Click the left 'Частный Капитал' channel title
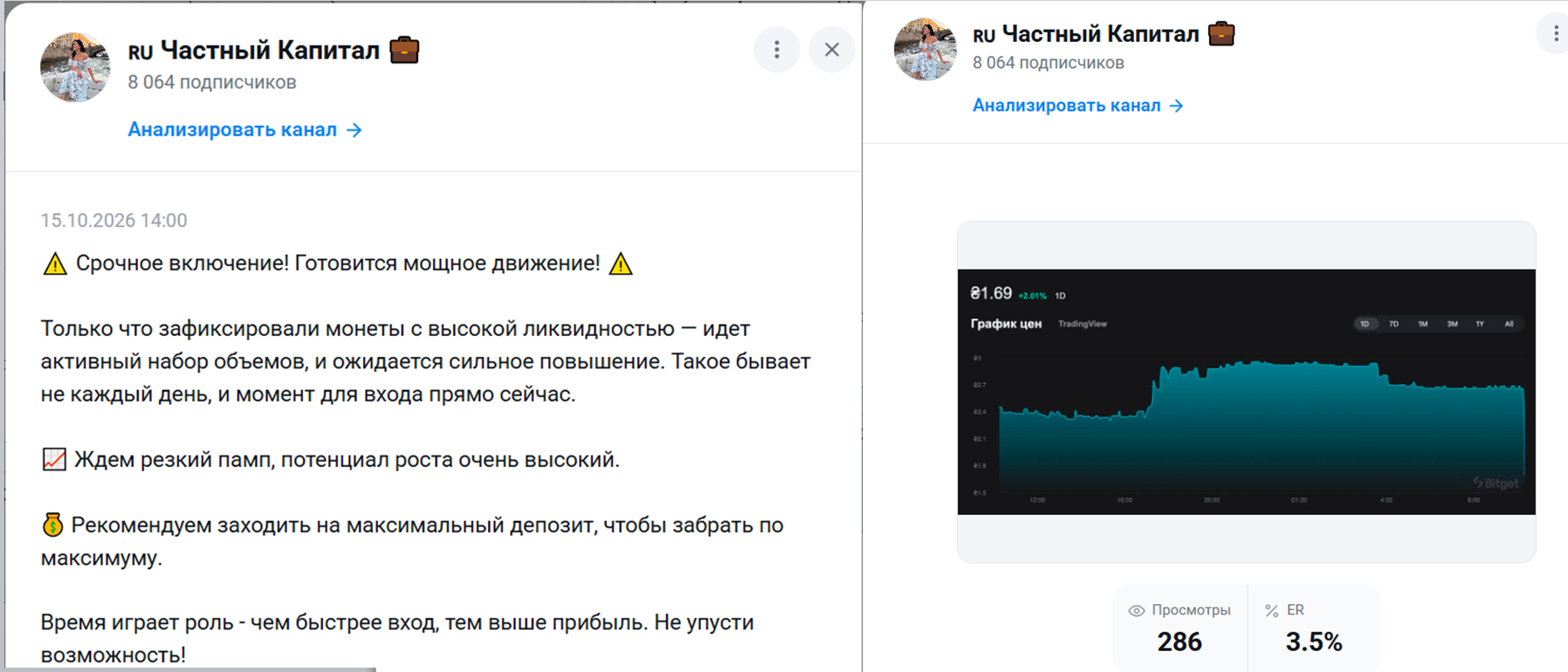The height and width of the screenshot is (672, 1568). tap(270, 51)
